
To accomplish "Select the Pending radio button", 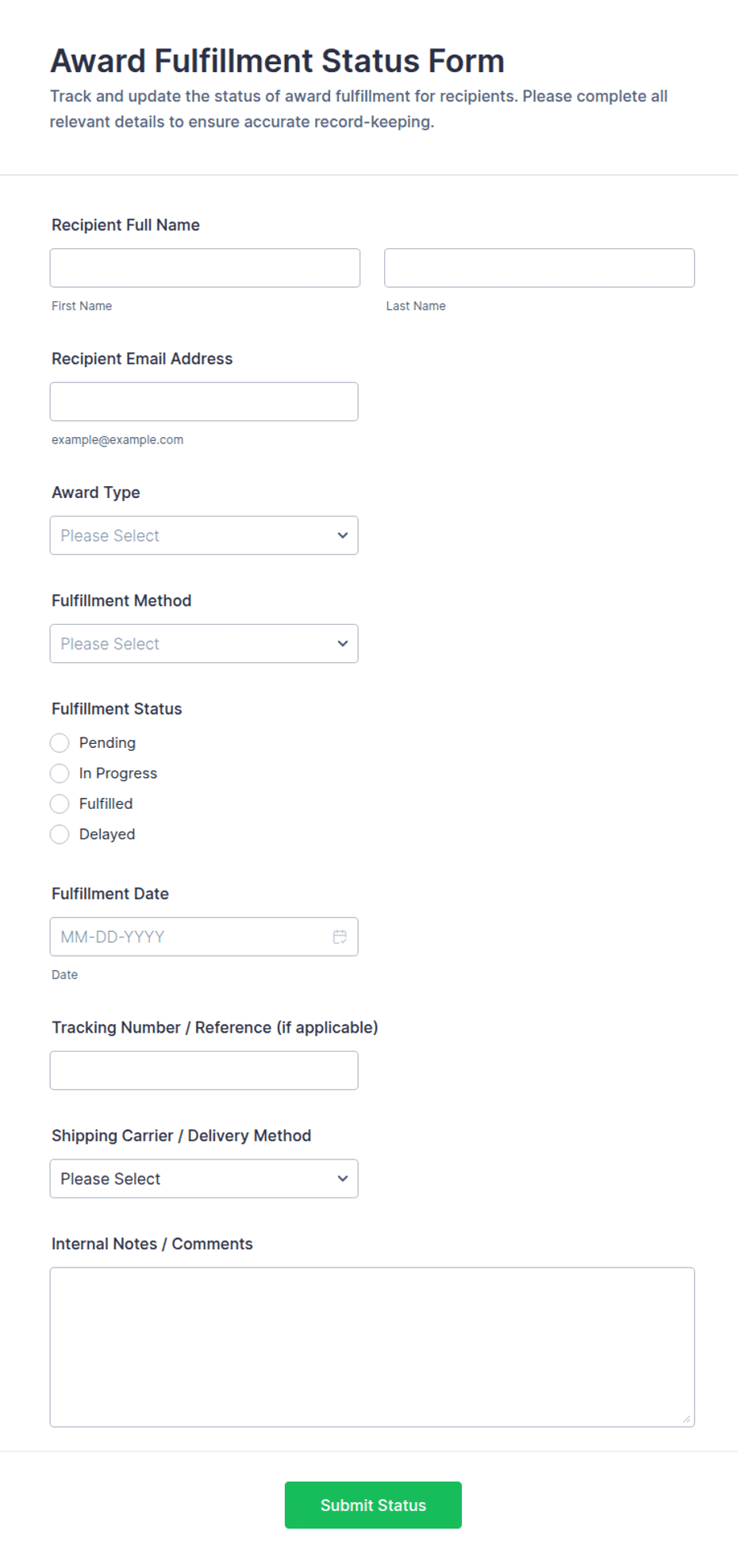I will (x=60, y=743).
